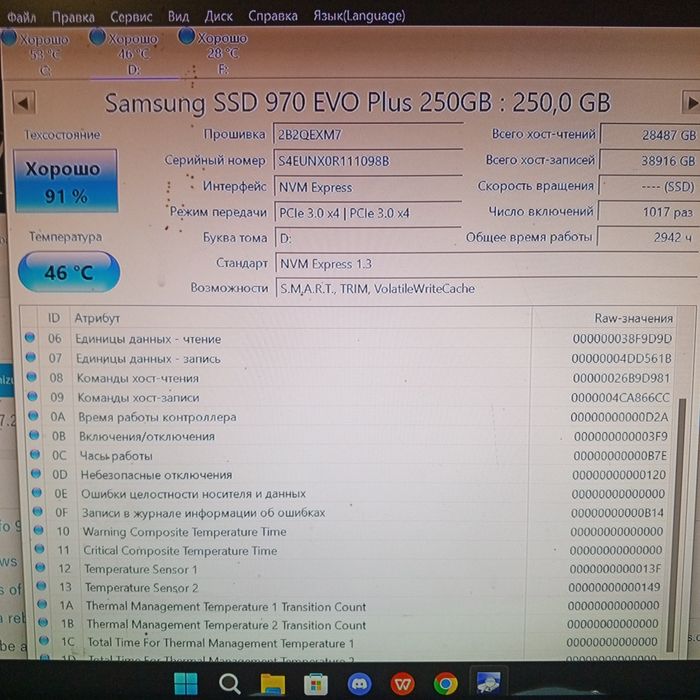Click the NVM Express 1.3 standard field
700x700 pixels.
point(487,264)
